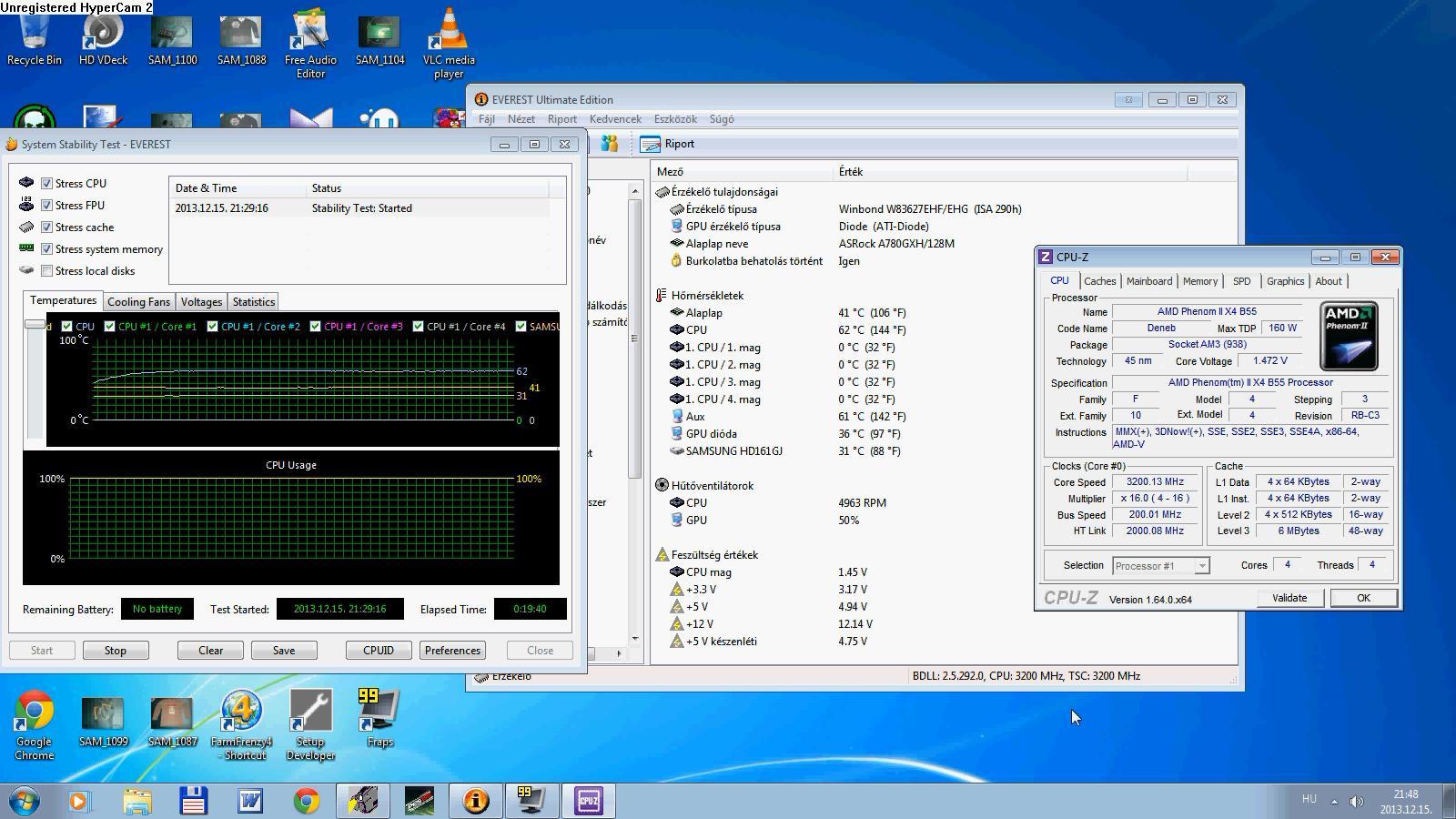
Task: Open the SAM_1088 desktop image icon
Action: (241, 38)
